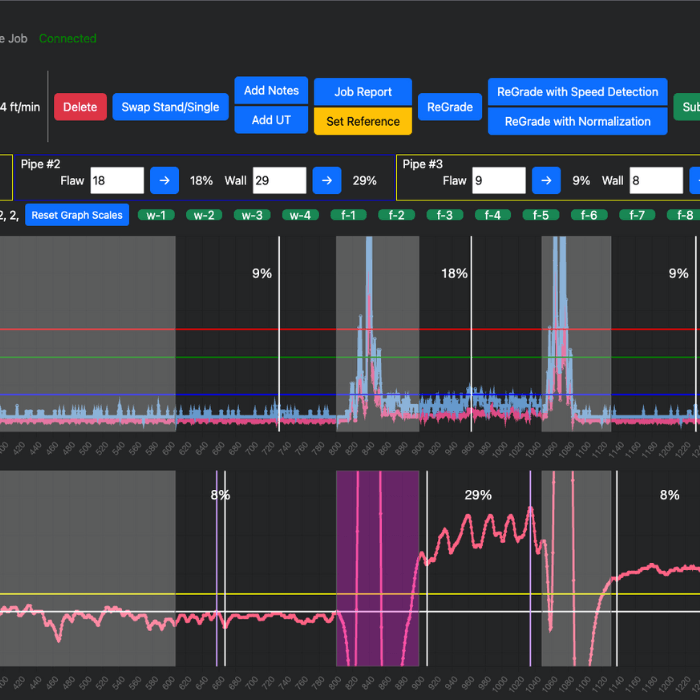Screen dimensions: 700x700
Task: Click the 9% value beside Pipe #3 Flaw
Action: pos(581,180)
